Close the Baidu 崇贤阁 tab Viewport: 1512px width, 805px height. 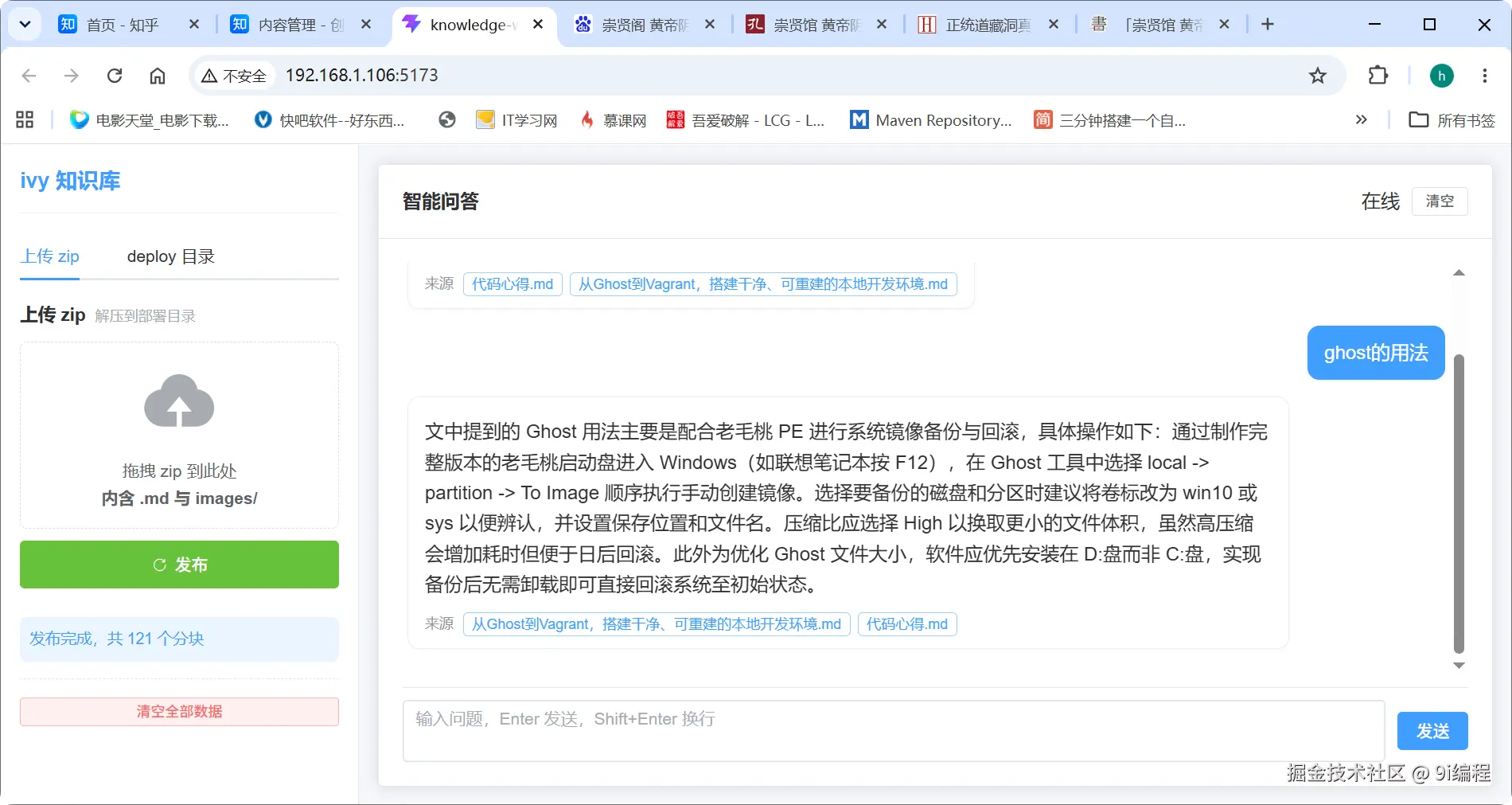click(710, 25)
